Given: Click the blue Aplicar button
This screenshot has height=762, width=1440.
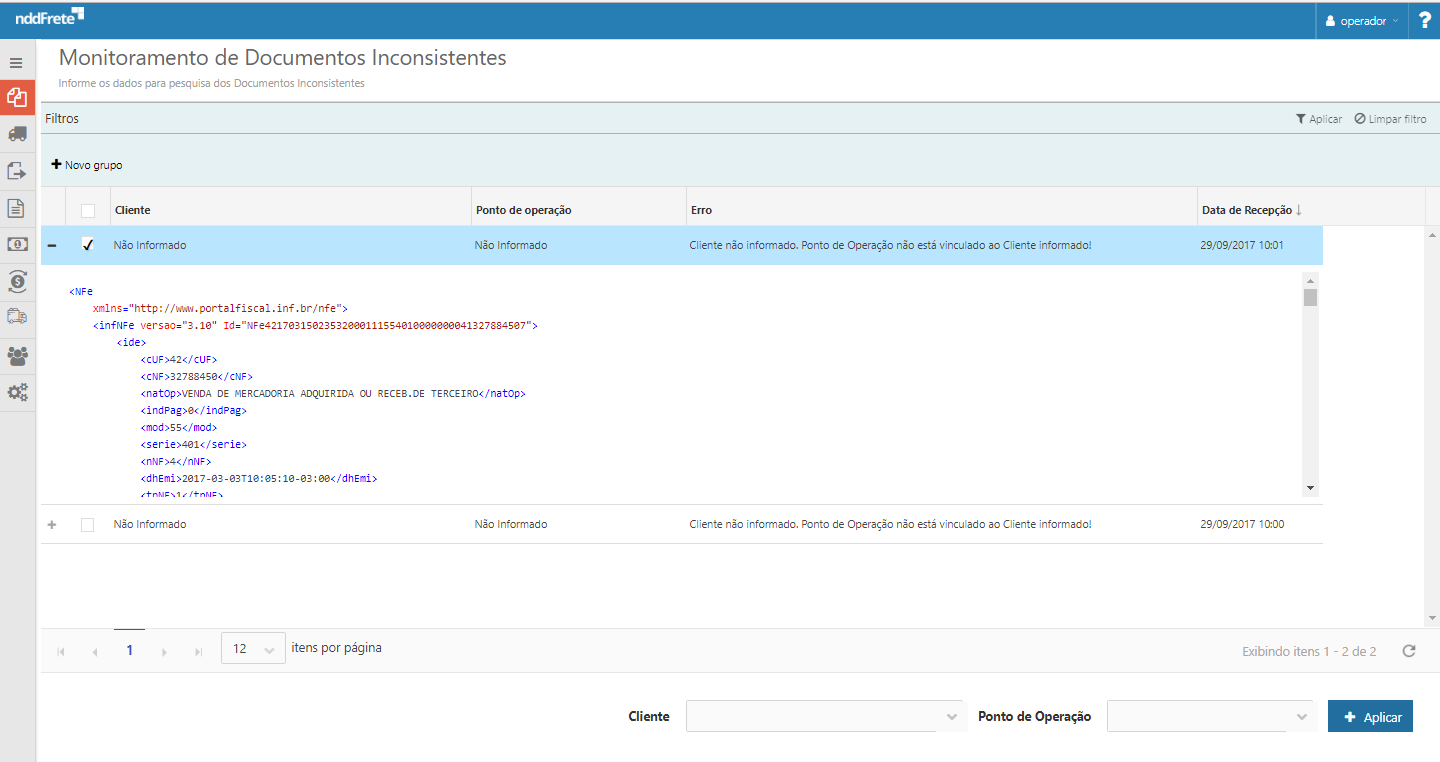Looking at the screenshot, I should click(x=1370, y=716).
